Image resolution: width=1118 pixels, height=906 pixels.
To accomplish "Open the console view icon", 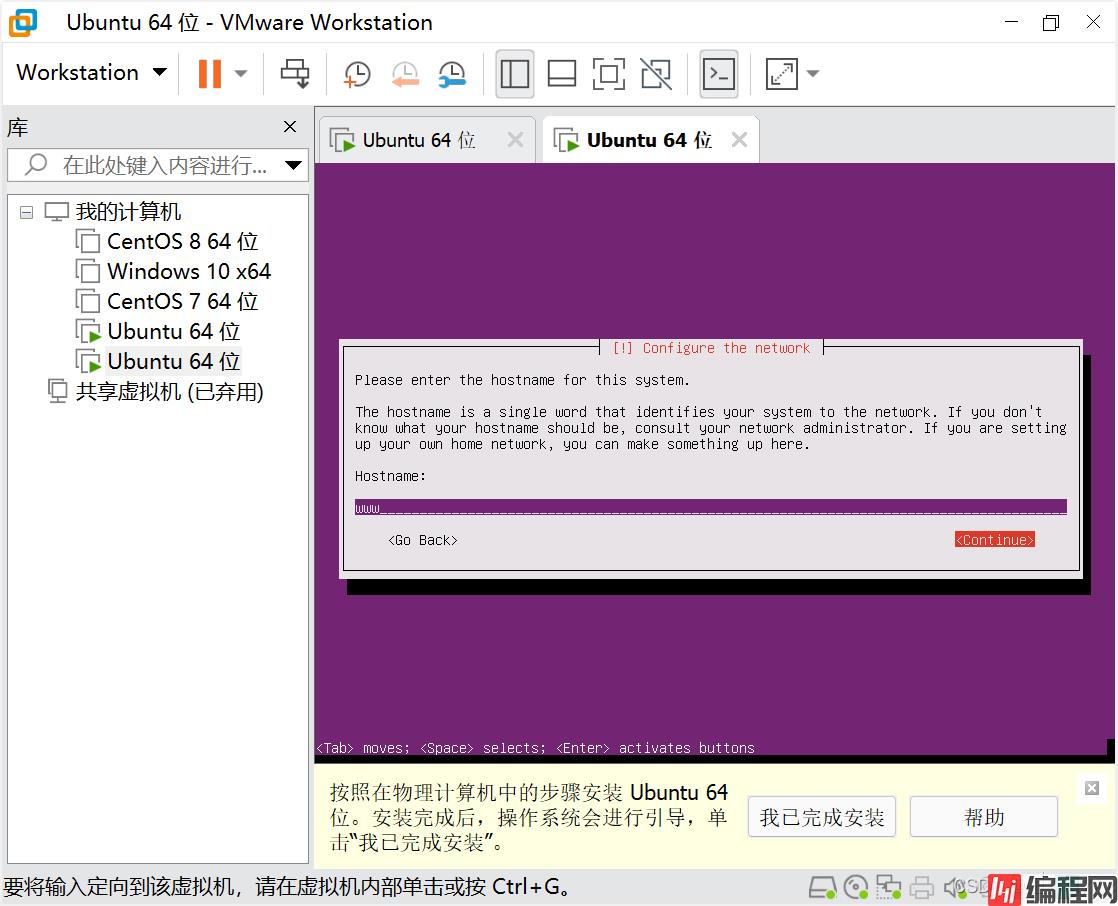I will (x=719, y=73).
